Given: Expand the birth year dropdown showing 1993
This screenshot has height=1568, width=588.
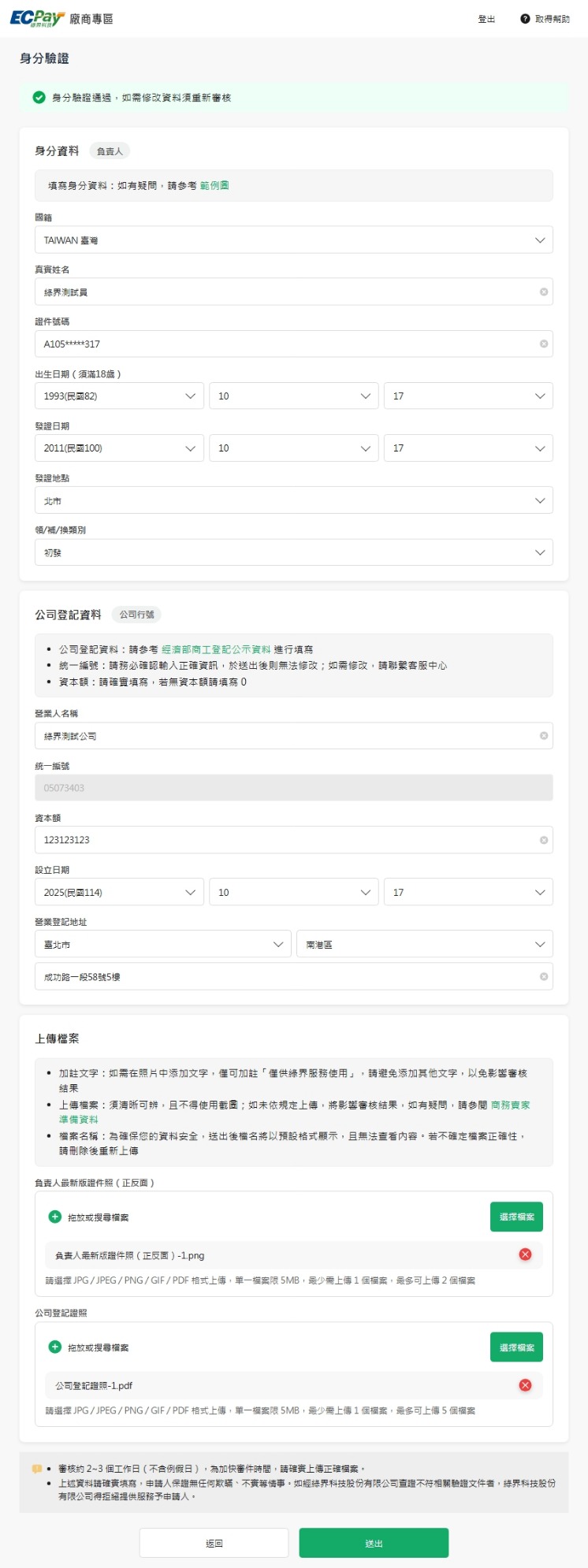Looking at the screenshot, I should [119, 396].
